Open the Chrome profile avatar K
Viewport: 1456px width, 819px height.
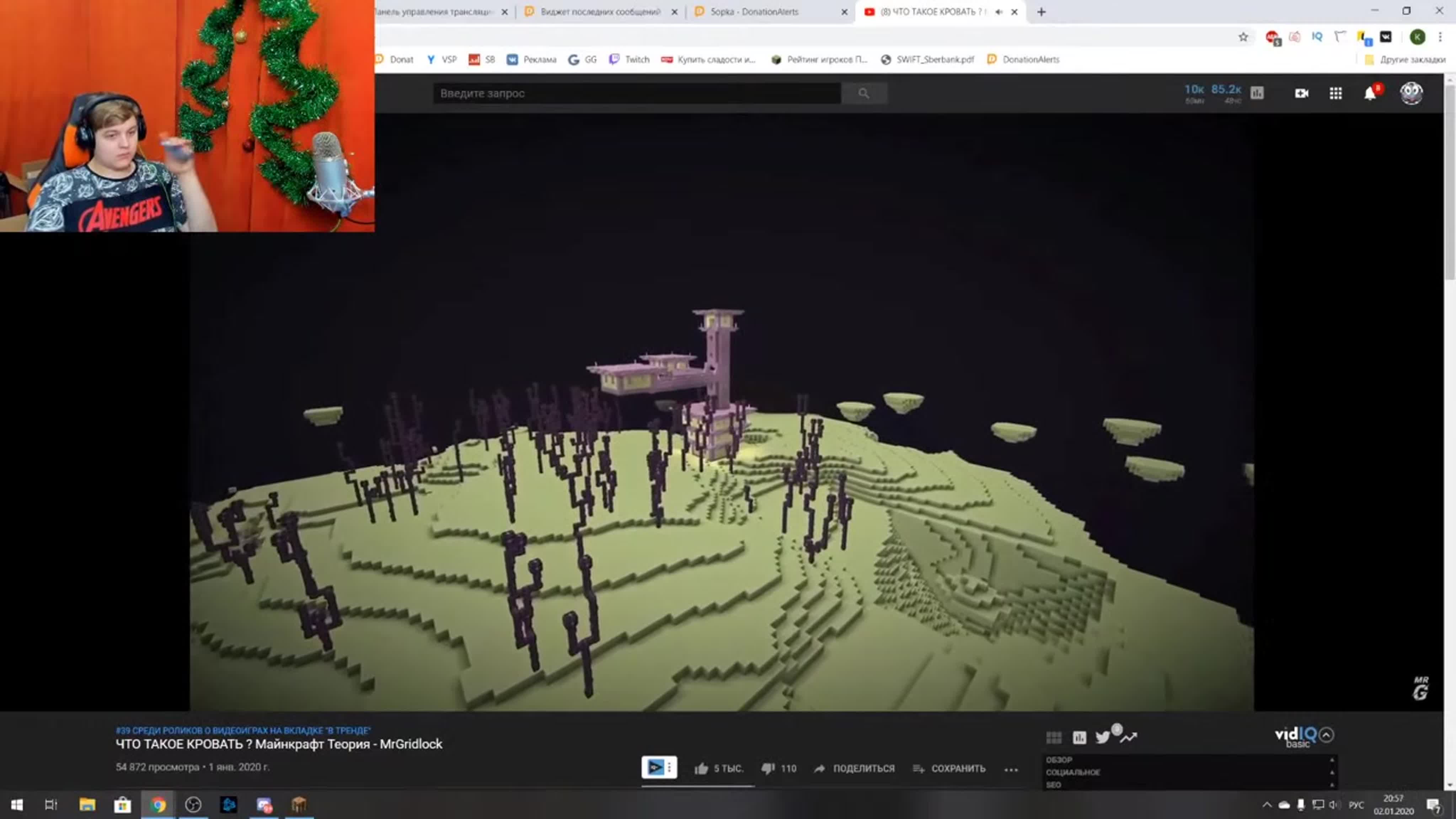(x=1417, y=37)
